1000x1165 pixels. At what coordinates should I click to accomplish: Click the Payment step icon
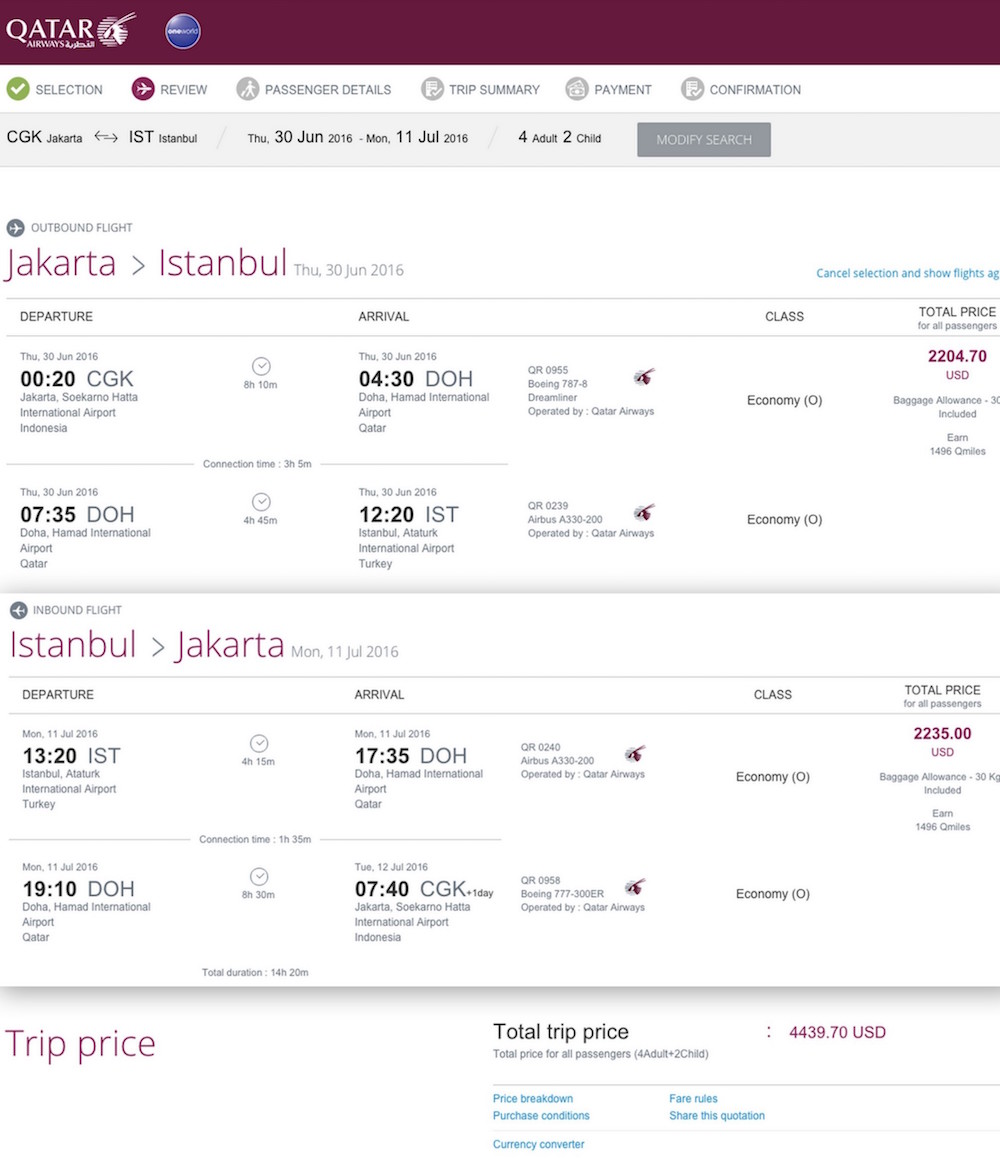click(x=577, y=89)
